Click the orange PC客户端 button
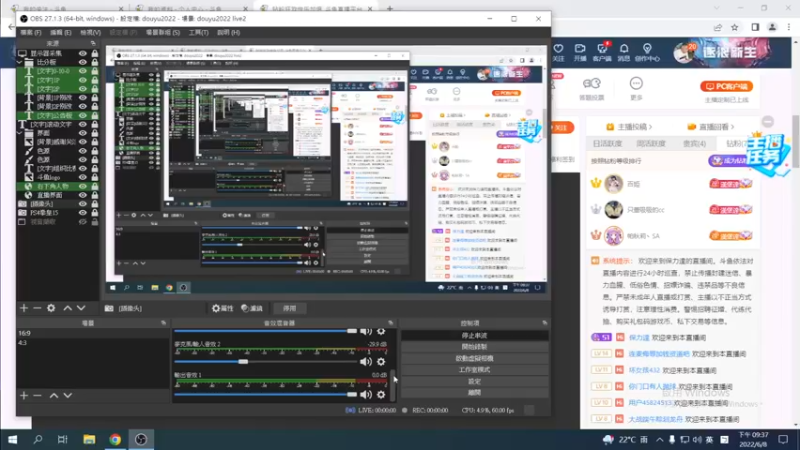This screenshot has width=800, height=450. [x=726, y=86]
